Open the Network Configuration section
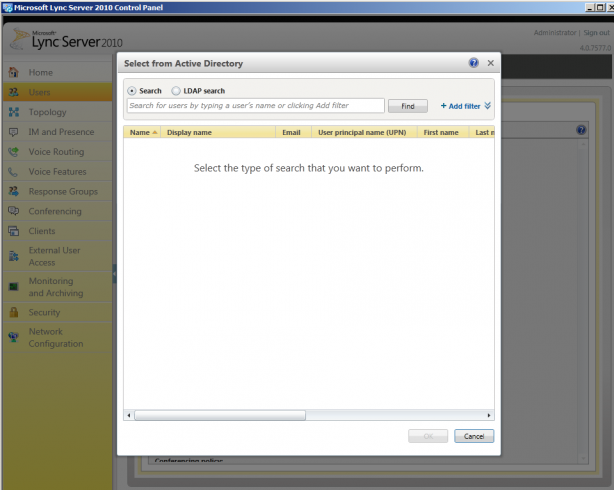This screenshot has height=490, width=614. pyautogui.click(x=58, y=337)
